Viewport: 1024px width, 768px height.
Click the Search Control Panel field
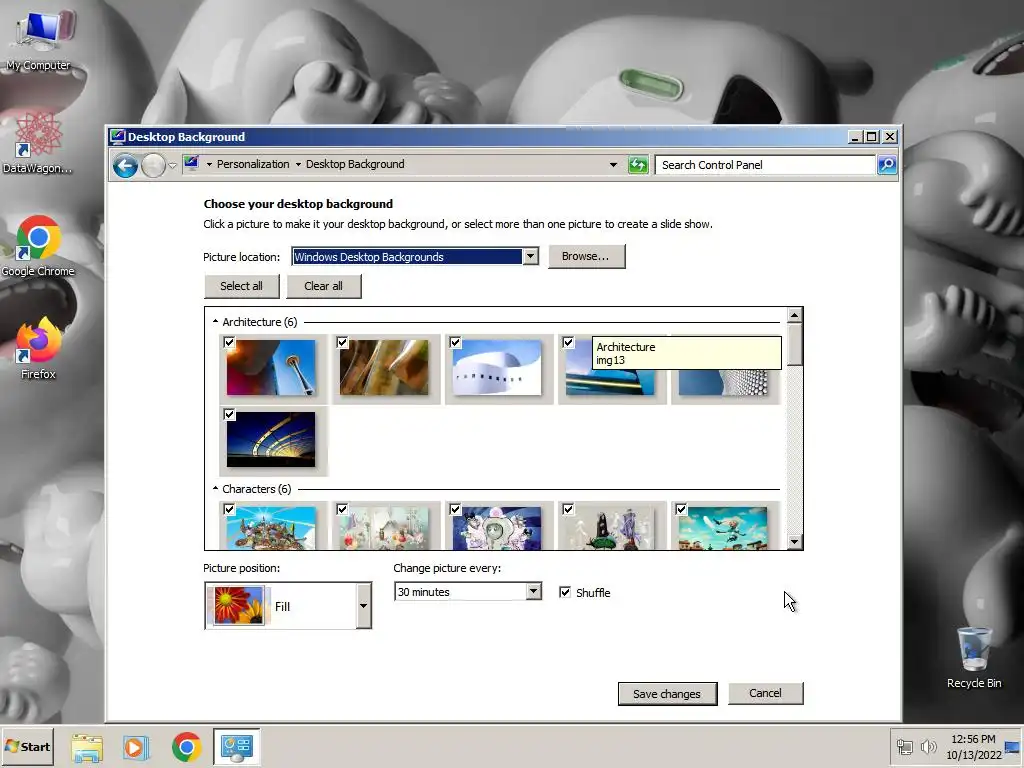tap(765, 165)
